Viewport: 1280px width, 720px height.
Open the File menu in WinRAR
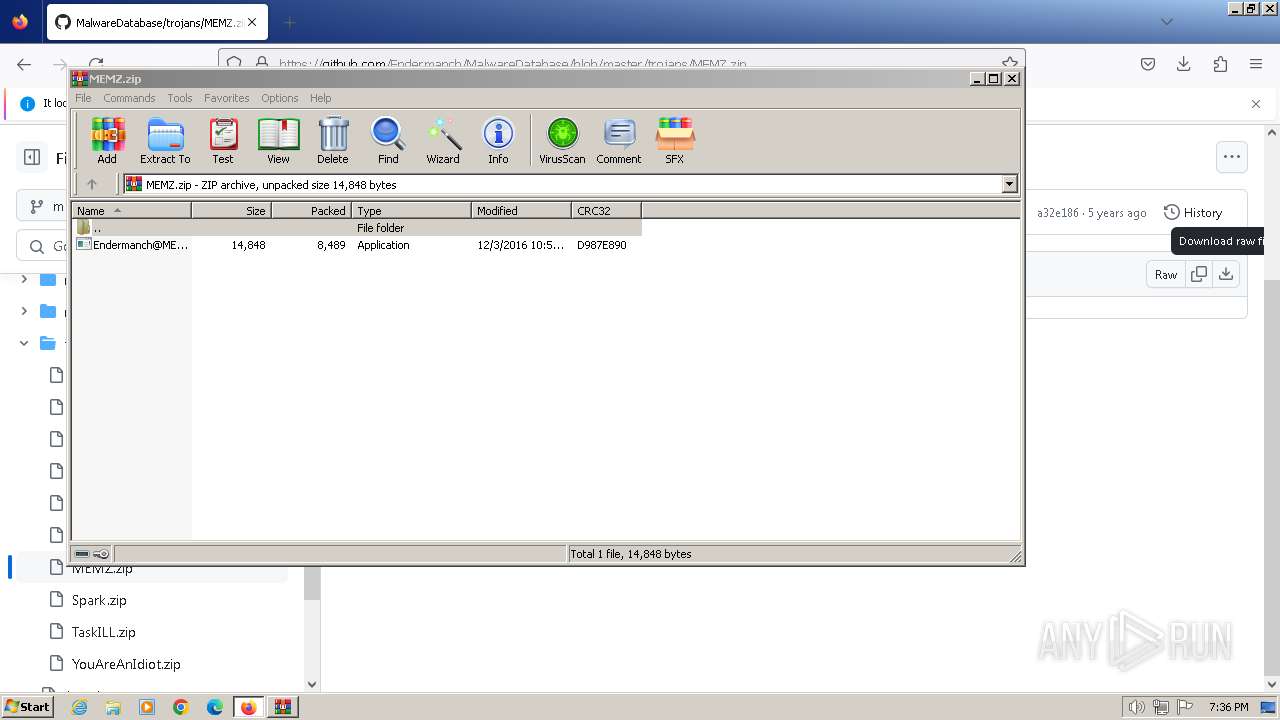point(83,98)
